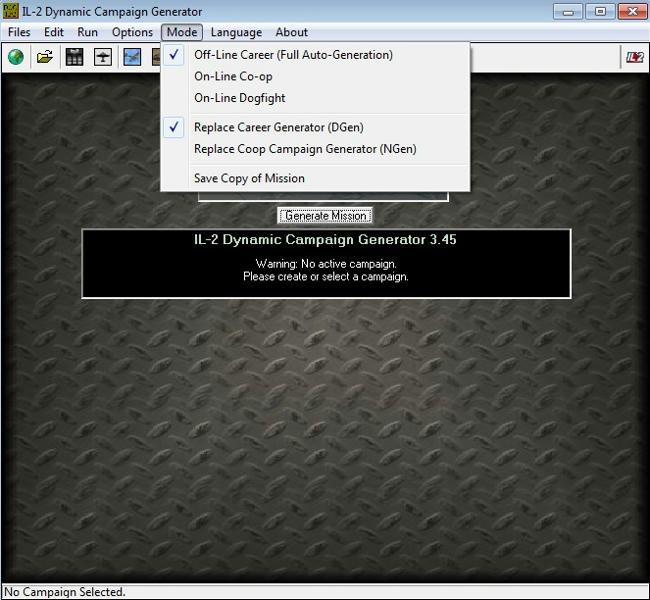
Task: Select Off-Line Career (Full Auto-Generation) mode
Action: click(315, 55)
